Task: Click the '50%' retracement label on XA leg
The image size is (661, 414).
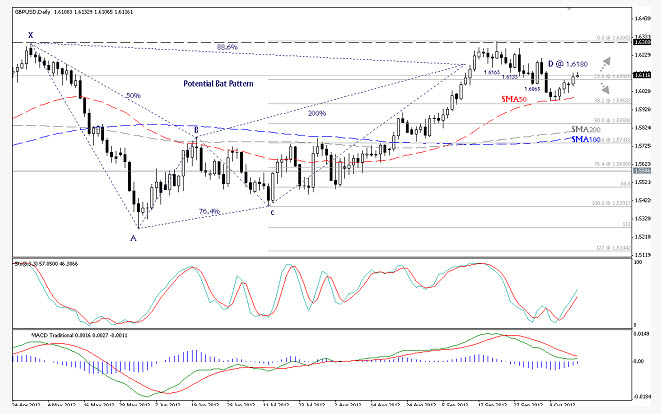Action: (133, 96)
